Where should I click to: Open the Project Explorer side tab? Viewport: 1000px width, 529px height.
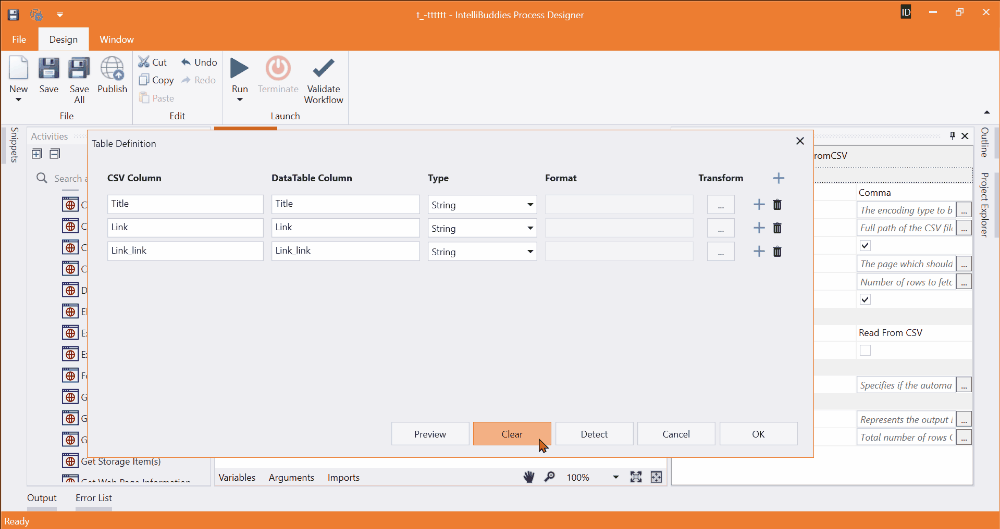pyautogui.click(x=984, y=204)
